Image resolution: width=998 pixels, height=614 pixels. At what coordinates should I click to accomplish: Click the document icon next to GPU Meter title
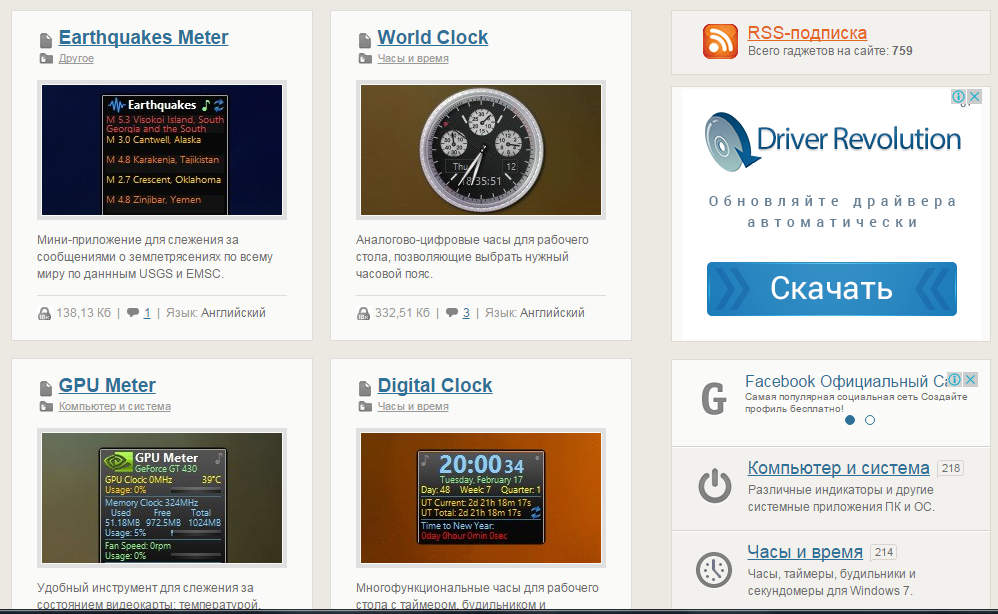pyautogui.click(x=45, y=387)
